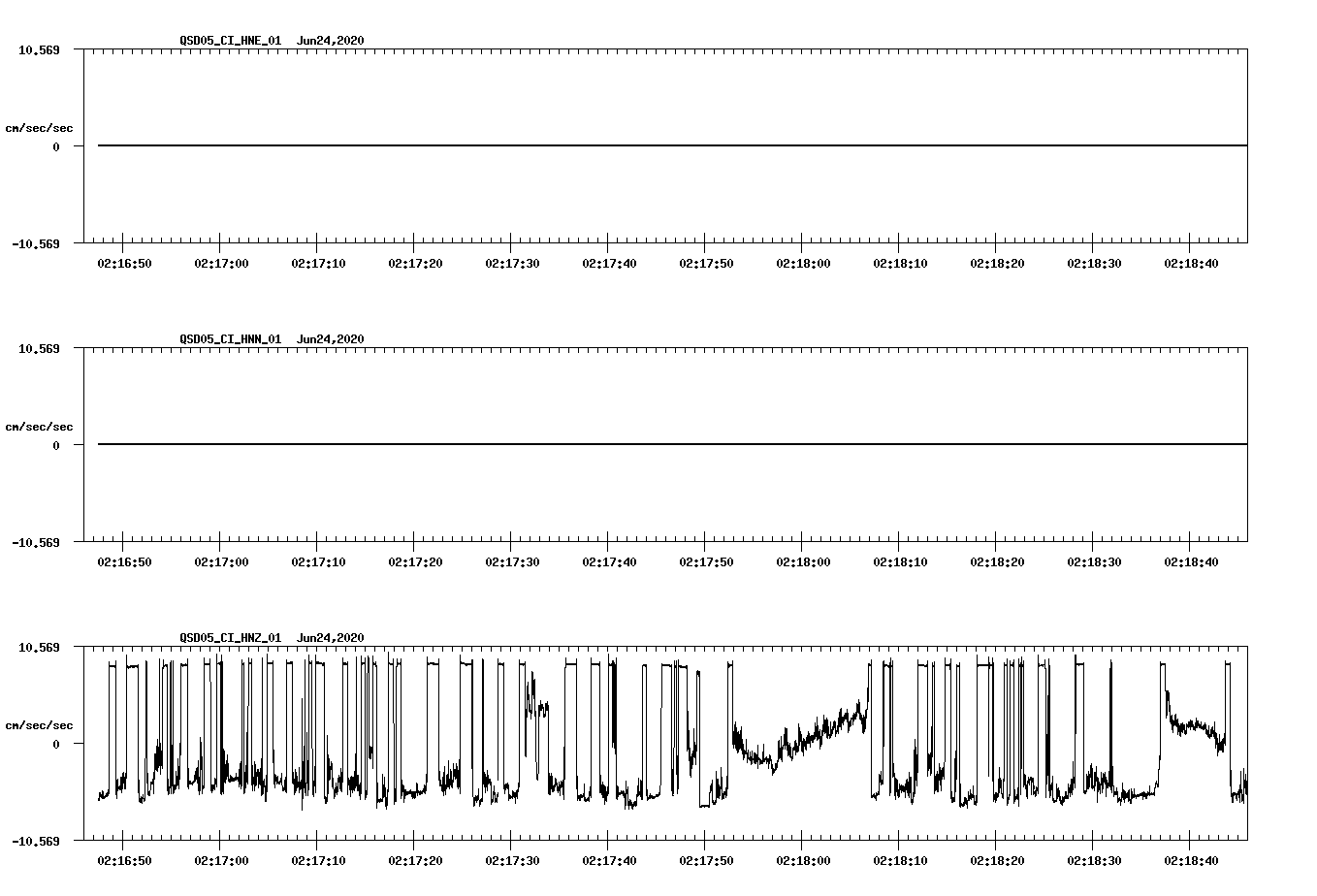Screen dimensions: 1317x896
Task: Click the cm/sec/sec unit label of HNE plot
Action: click(39, 128)
